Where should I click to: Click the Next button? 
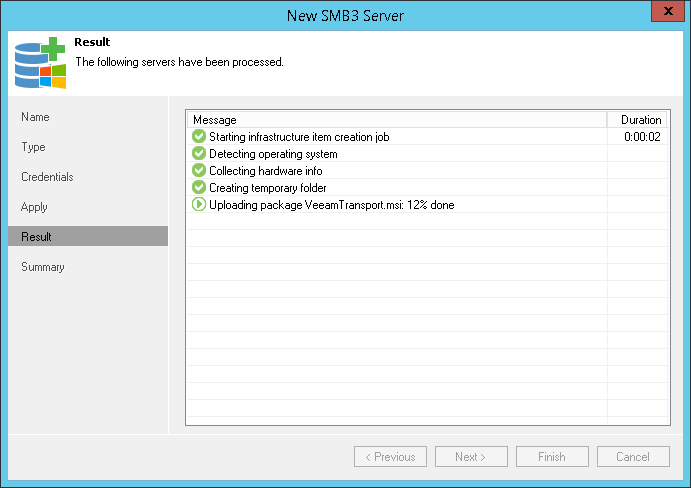(470, 457)
